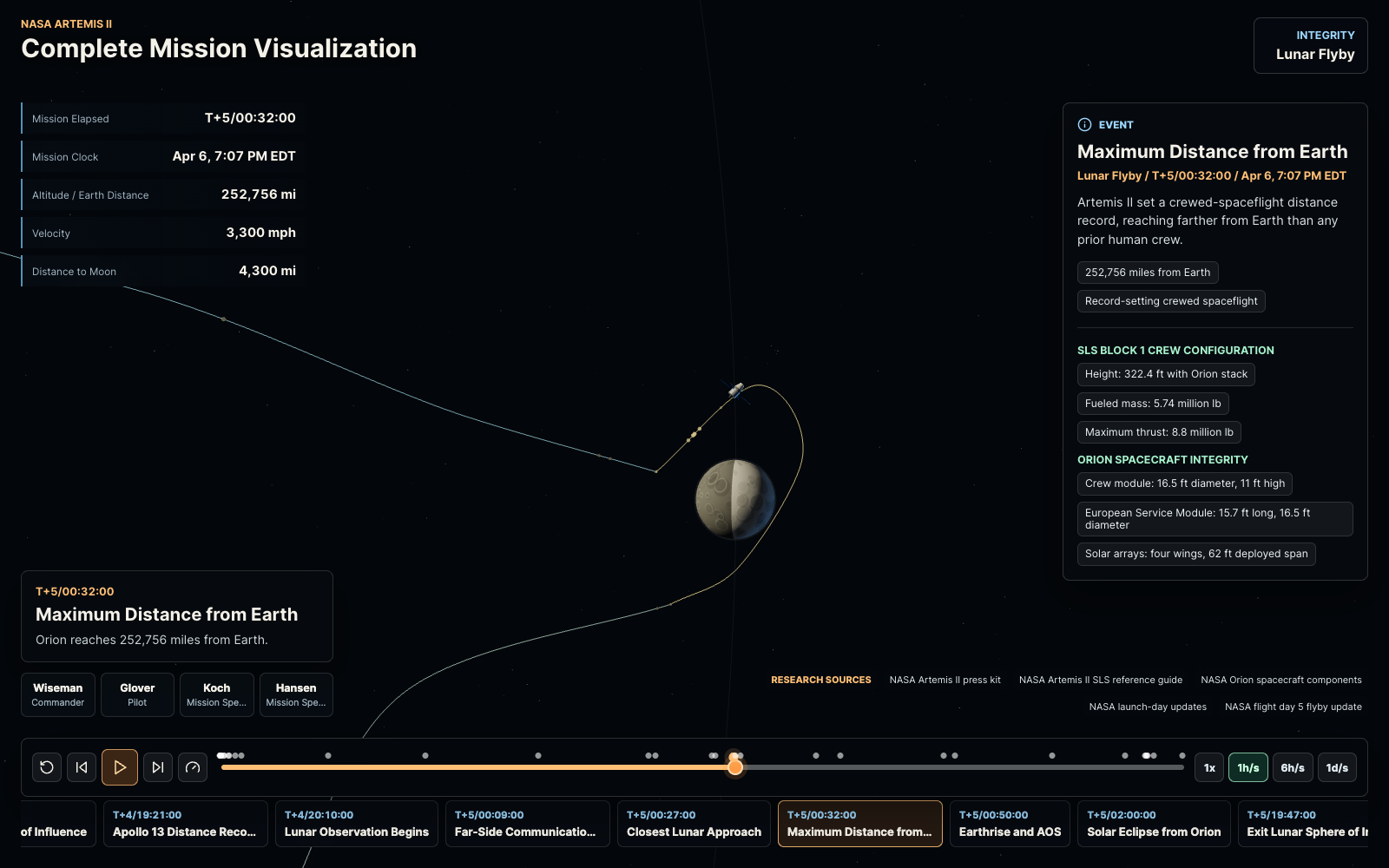Set playback speed to 1h/s

coord(1248,767)
